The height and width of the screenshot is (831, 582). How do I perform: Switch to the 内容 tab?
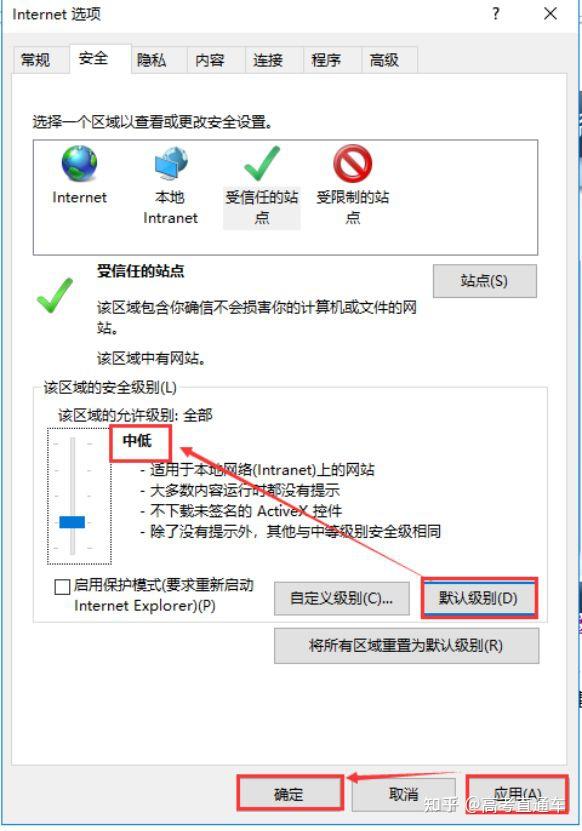210,59
